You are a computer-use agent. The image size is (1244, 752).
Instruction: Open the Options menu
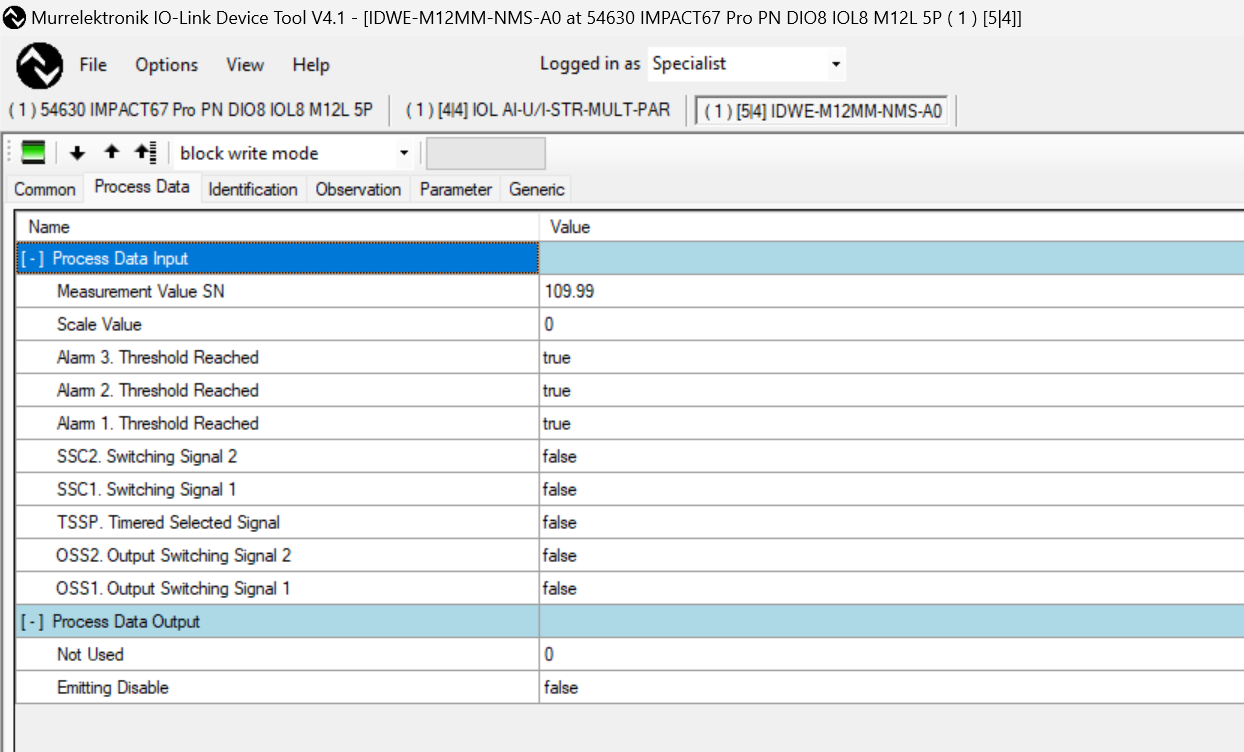pos(166,65)
